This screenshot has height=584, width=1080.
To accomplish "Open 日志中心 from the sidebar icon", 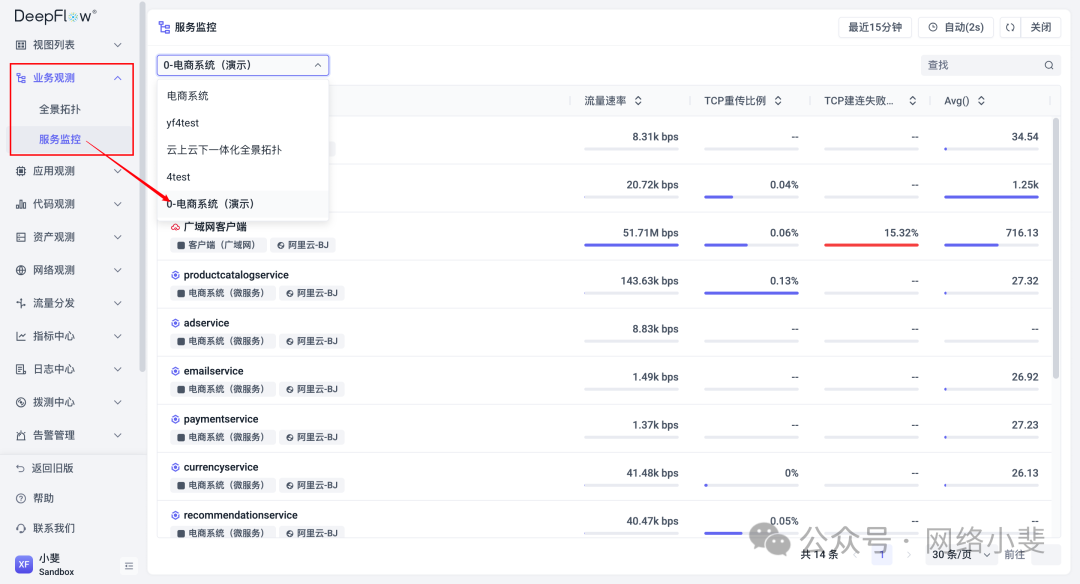I will pyautogui.click(x=20, y=369).
